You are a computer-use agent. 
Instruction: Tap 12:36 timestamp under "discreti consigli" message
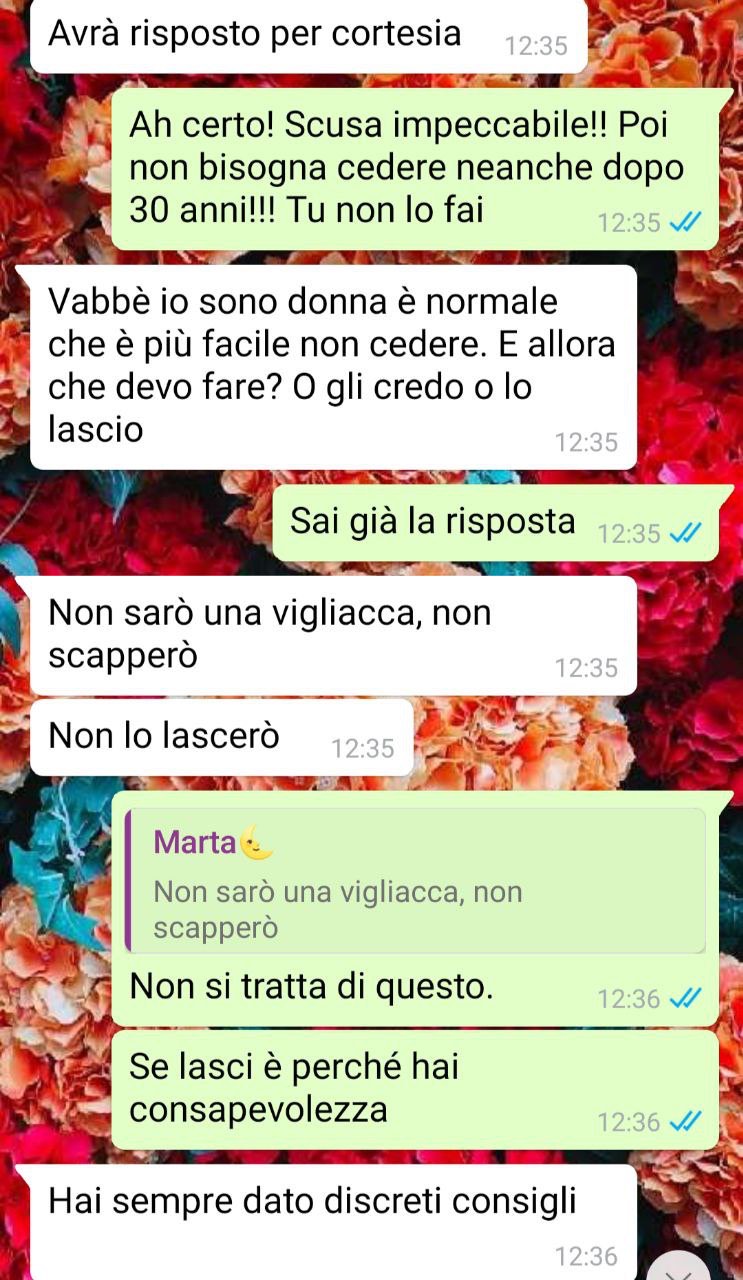click(x=587, y=1255)
